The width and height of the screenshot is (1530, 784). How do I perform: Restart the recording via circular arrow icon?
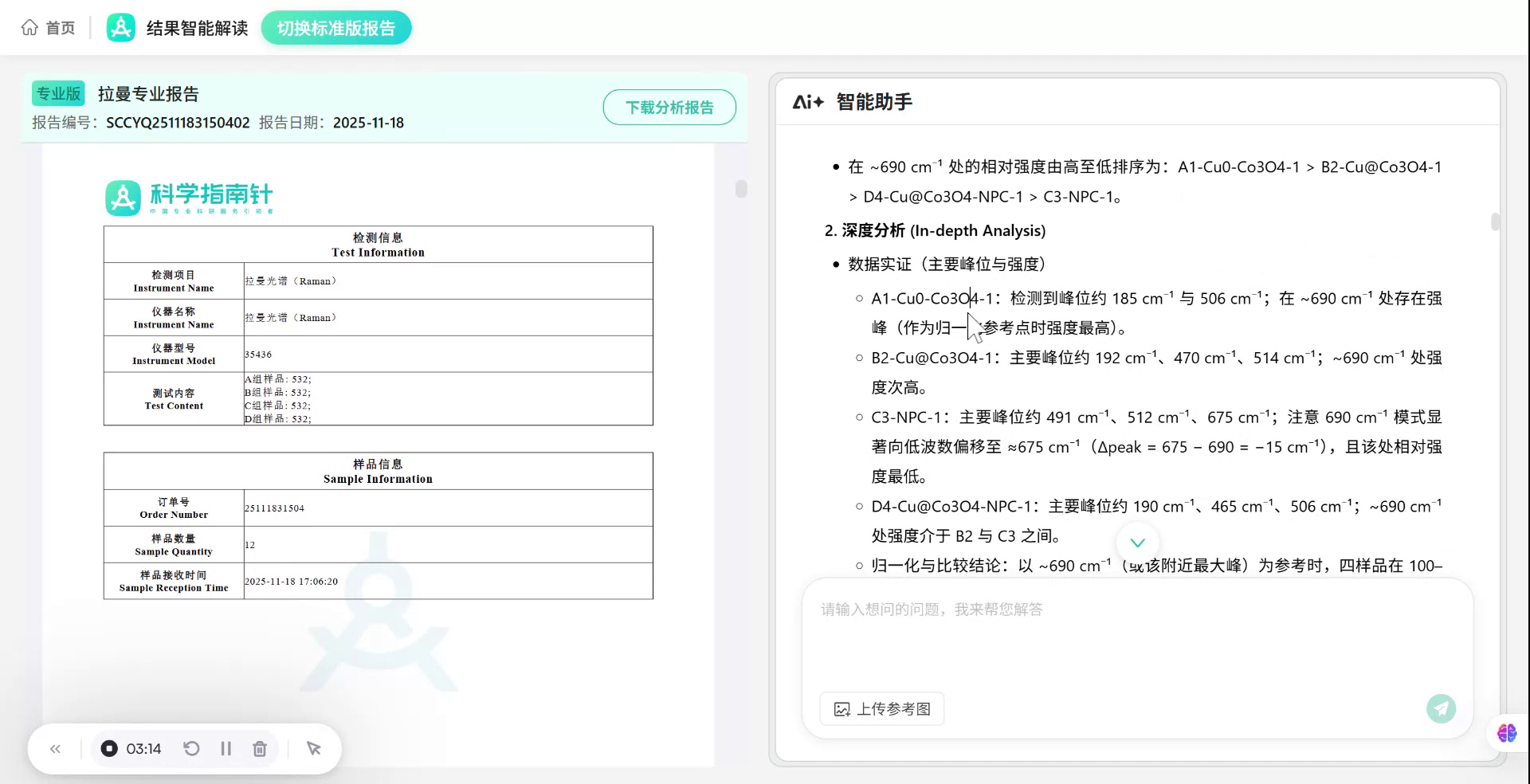[191, 748]
